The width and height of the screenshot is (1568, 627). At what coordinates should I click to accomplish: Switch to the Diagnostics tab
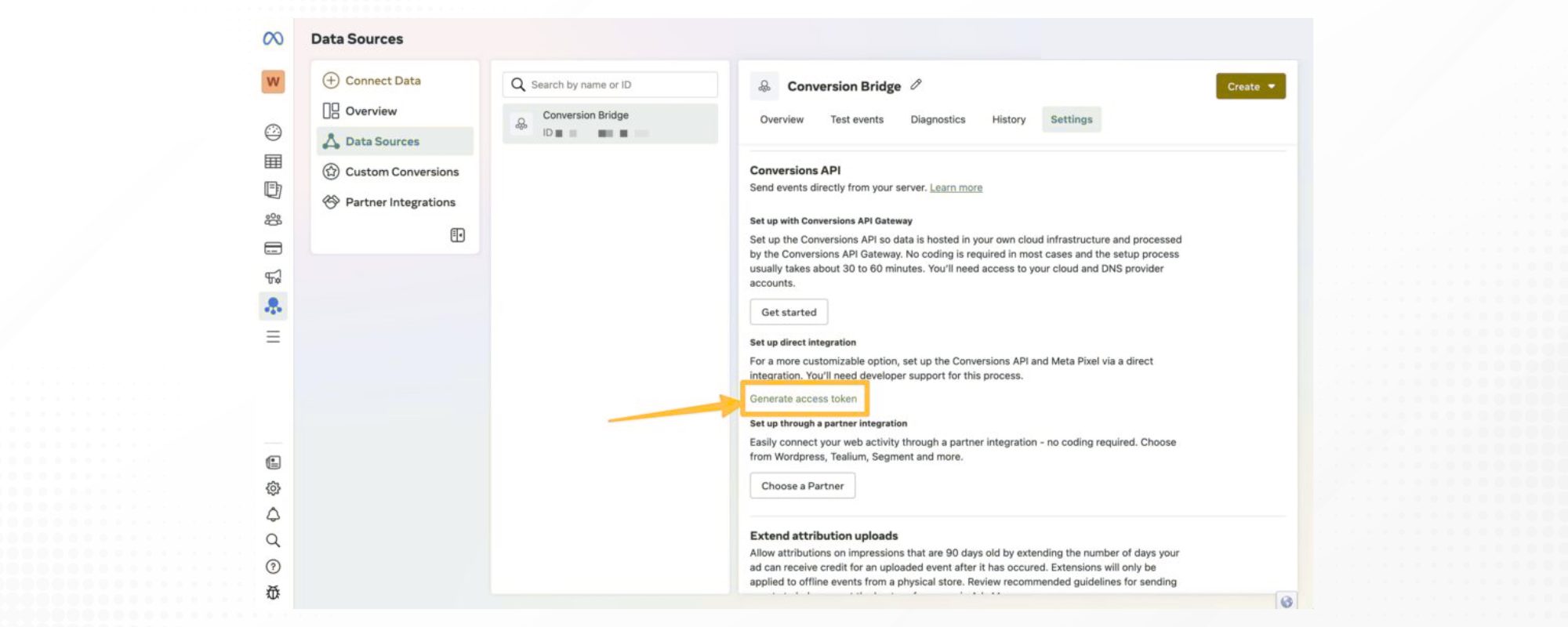(938, 120)
